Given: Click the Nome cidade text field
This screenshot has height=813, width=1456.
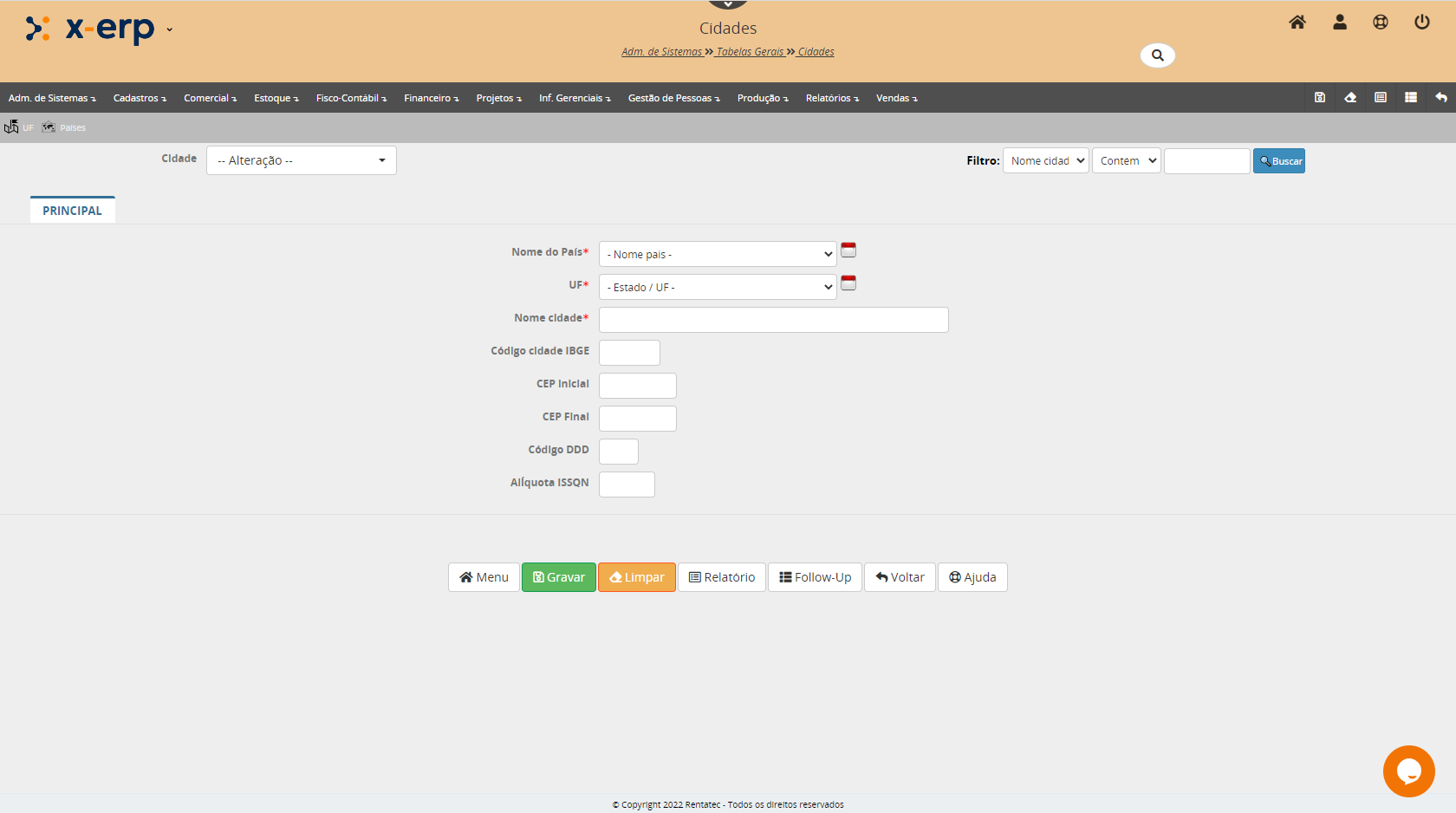Looking at the screenshot, I should pos(773,320).
